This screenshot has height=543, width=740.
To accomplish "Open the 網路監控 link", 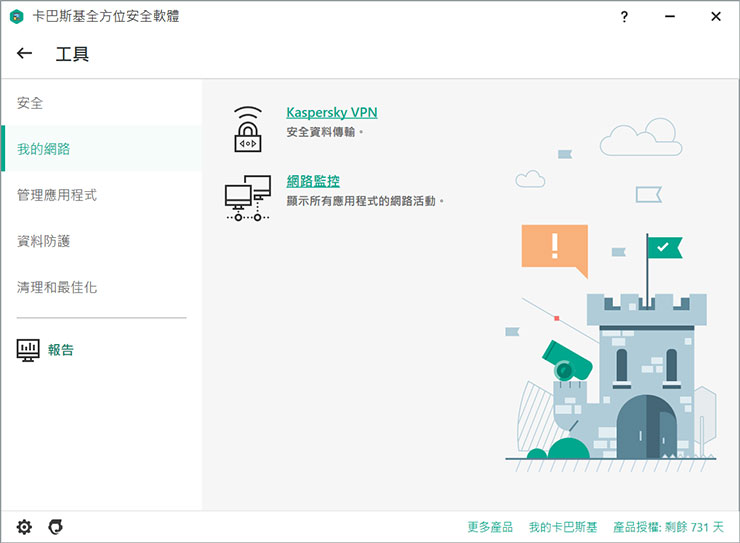I will pyautogui.click(x=313, y=181).
